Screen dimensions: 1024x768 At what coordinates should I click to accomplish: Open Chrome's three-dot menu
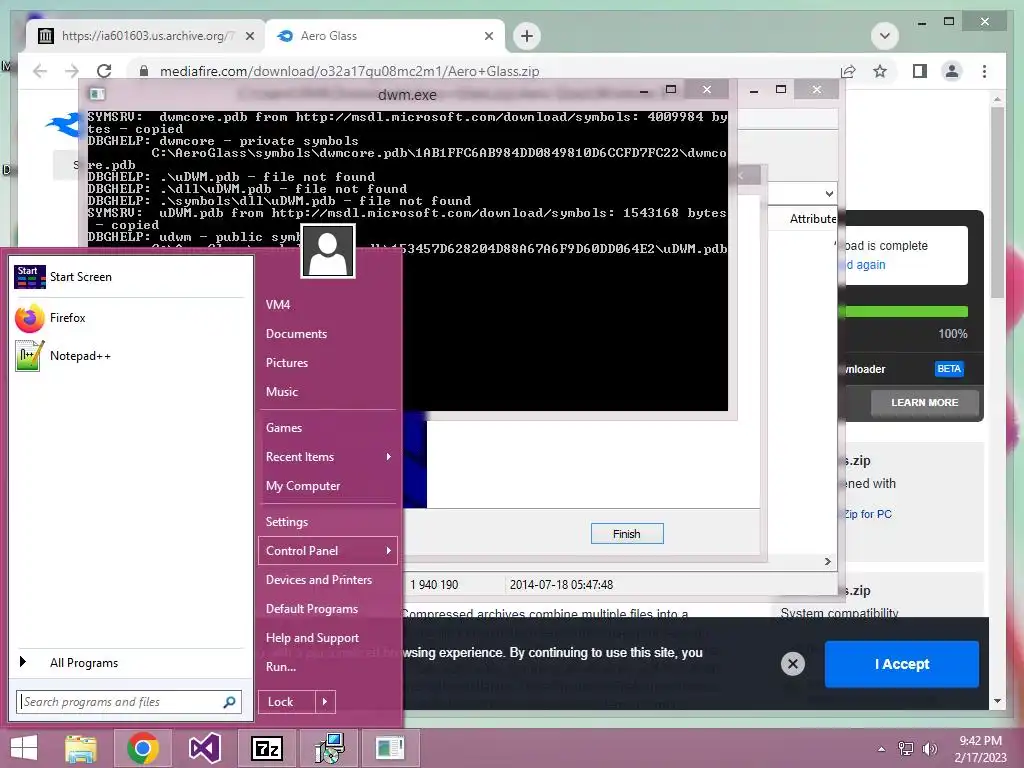(x=984, y=71)
